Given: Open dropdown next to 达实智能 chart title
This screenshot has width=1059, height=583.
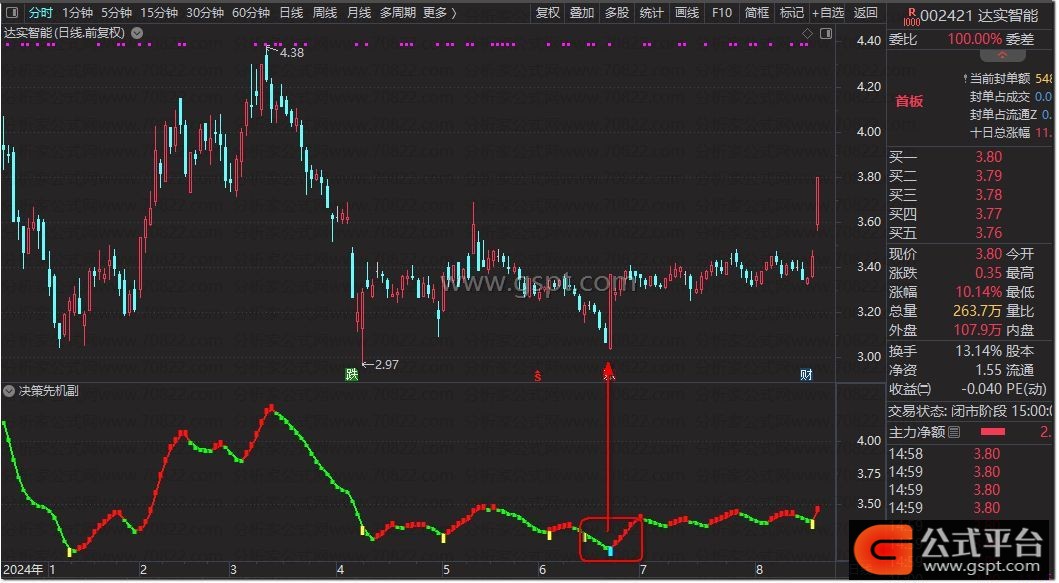Looking at the screenshot, I should tap(137, 32).
